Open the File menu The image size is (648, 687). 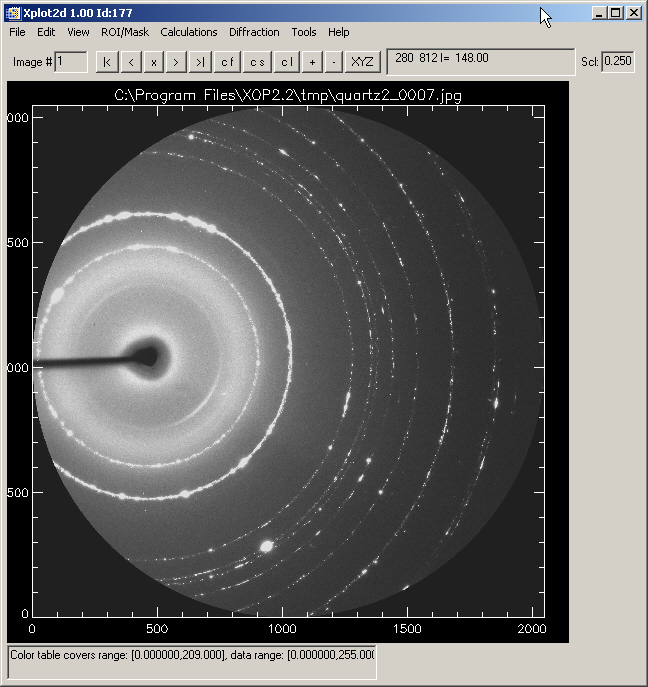(18, 32)
